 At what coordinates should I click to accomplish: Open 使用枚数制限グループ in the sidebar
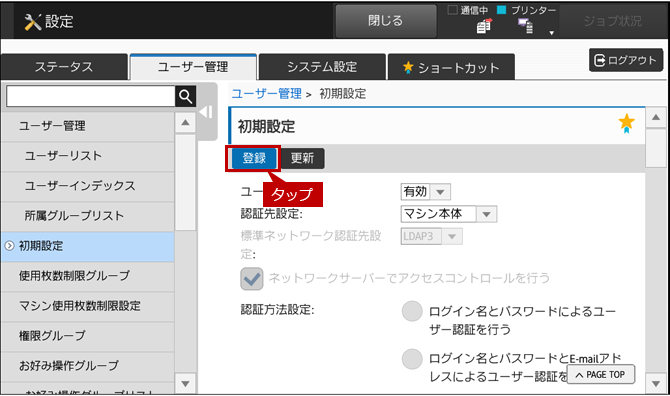pos(88,276)
